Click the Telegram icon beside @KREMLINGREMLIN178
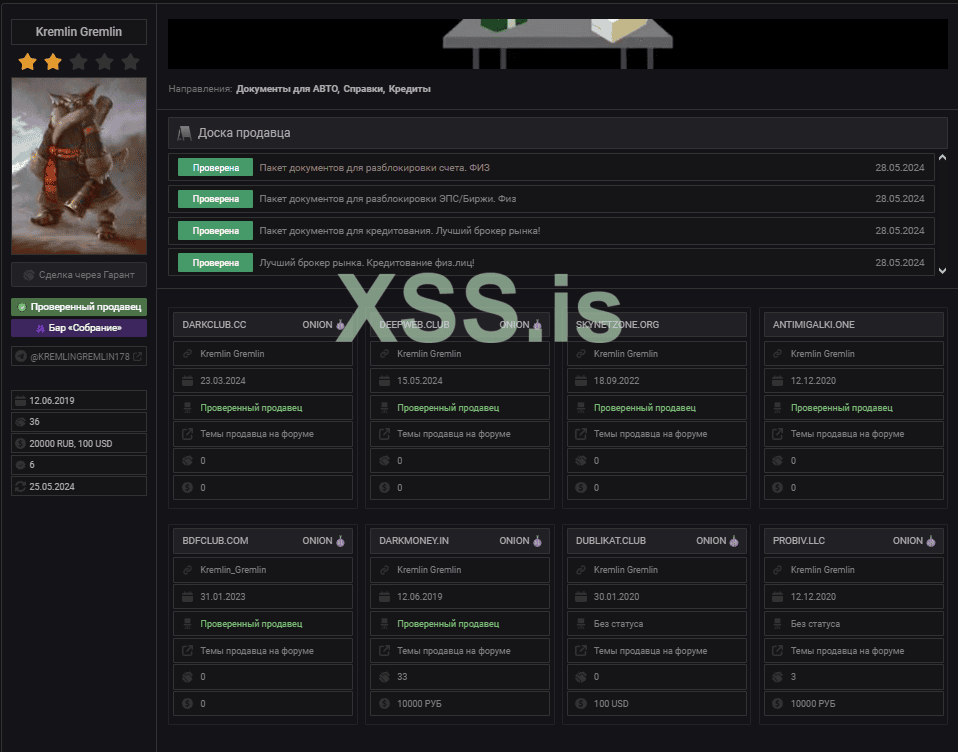Image resolution: width=958 pixels, height=752 pixels. [22, 356]
